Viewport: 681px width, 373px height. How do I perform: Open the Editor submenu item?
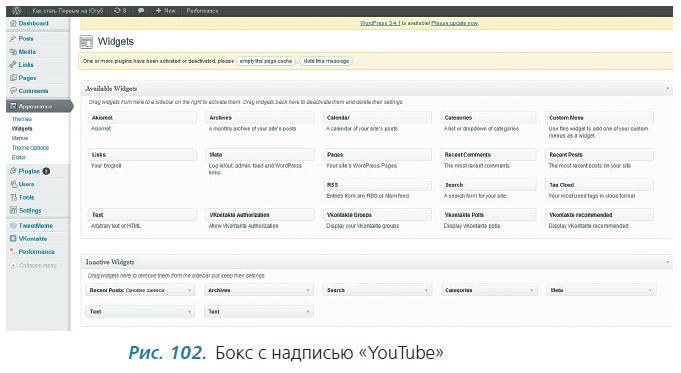click(x=19, y=157)
